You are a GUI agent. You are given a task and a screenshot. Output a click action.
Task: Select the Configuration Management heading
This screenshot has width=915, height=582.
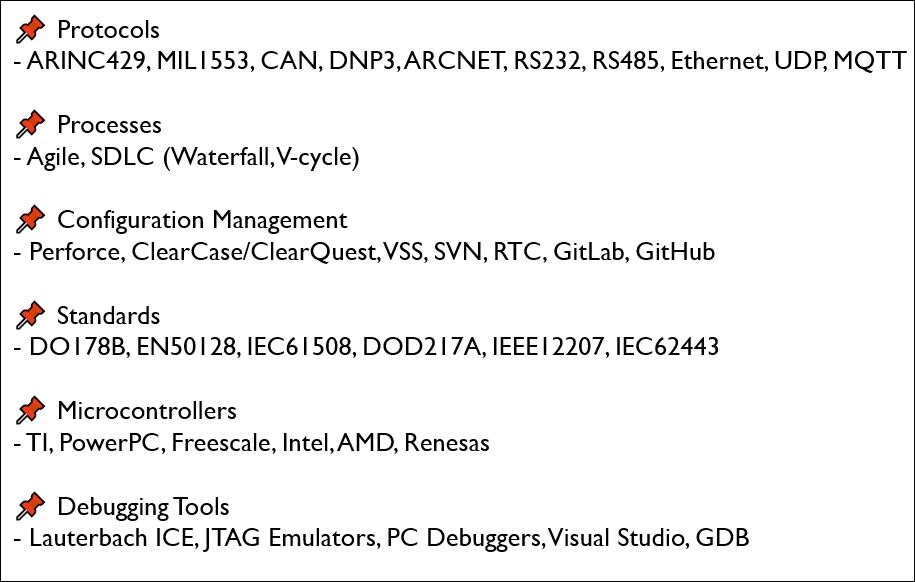pos(202,220)
